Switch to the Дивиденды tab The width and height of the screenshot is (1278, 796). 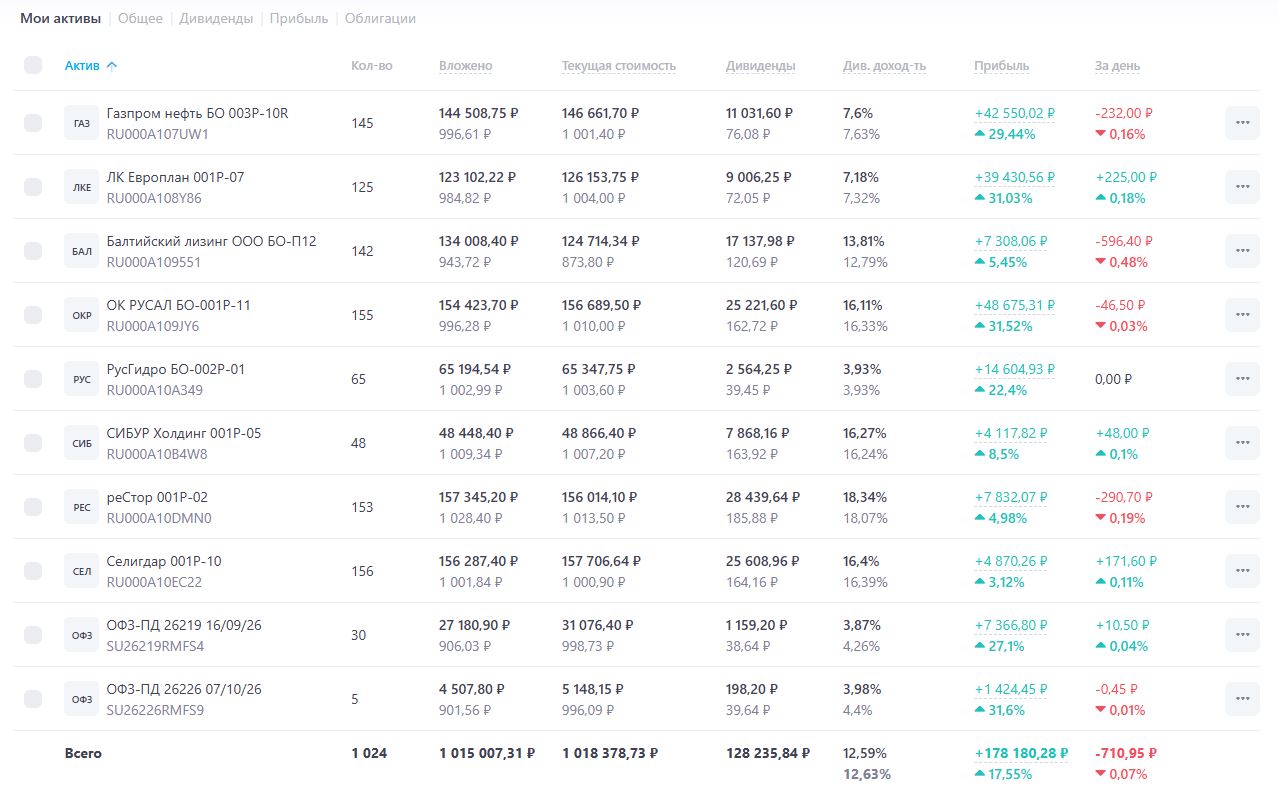coord(216,19)
